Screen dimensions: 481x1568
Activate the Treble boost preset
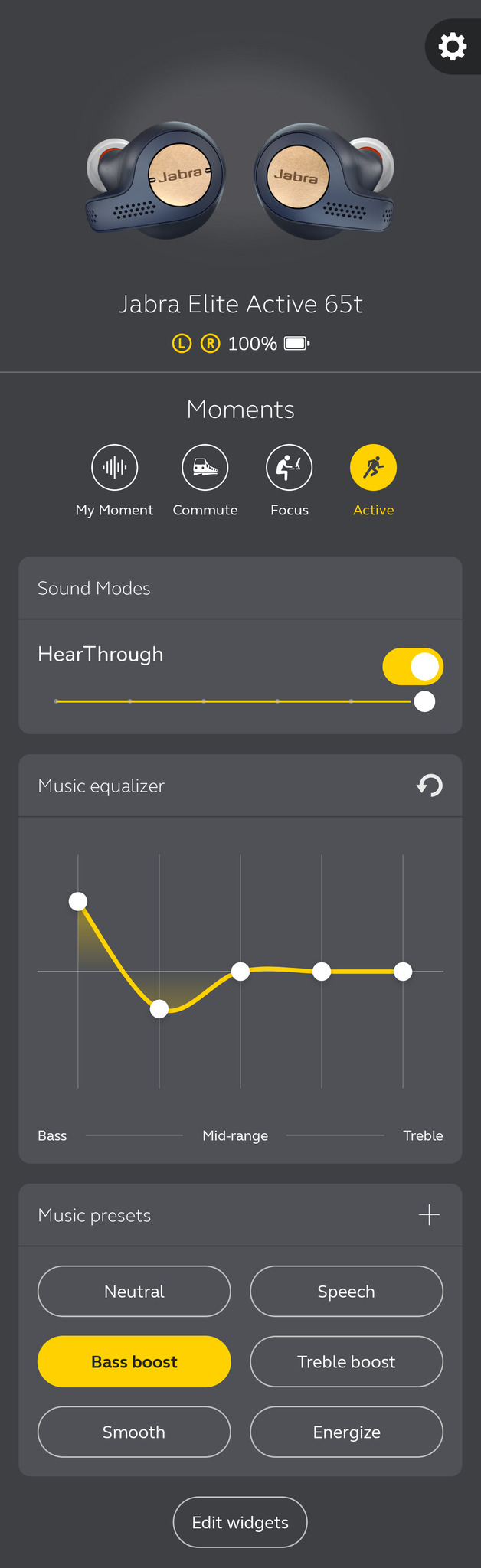pos(346,1362)
